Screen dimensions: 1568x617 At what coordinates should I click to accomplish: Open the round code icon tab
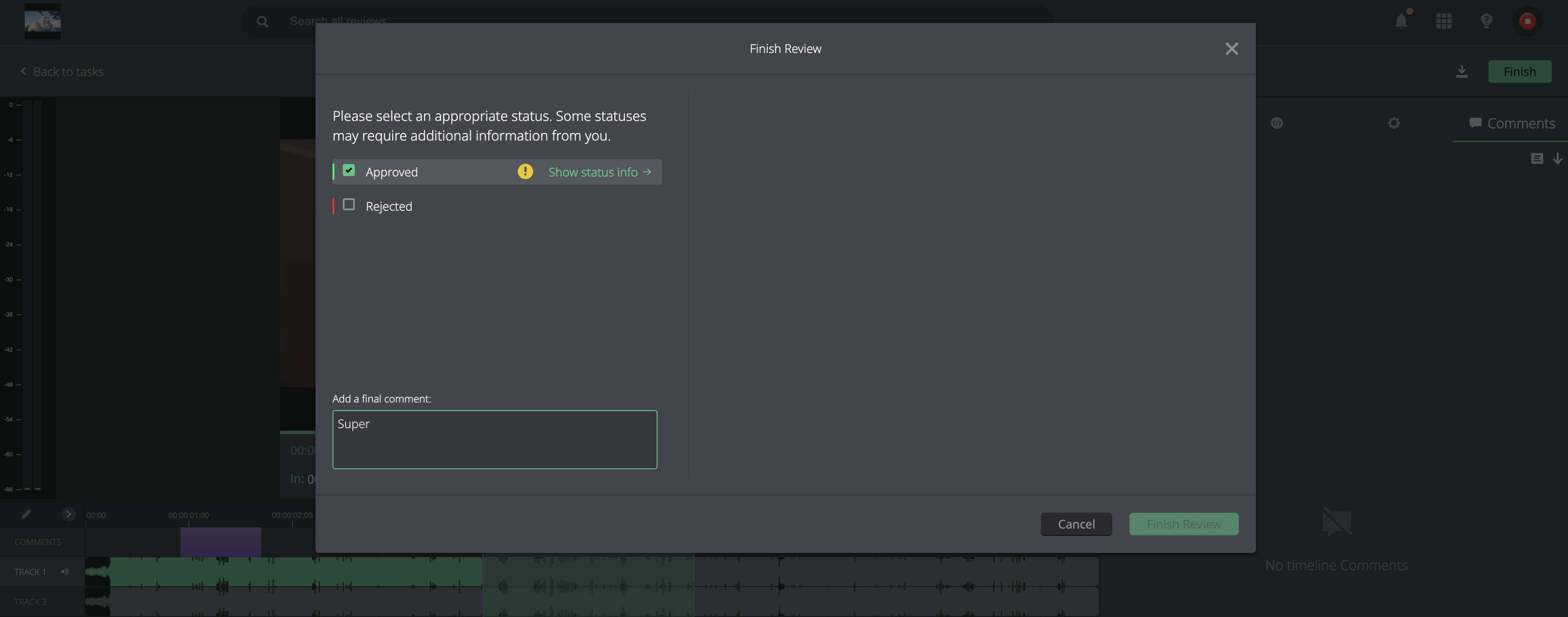pyautogui.click(x=1276, y=123)
